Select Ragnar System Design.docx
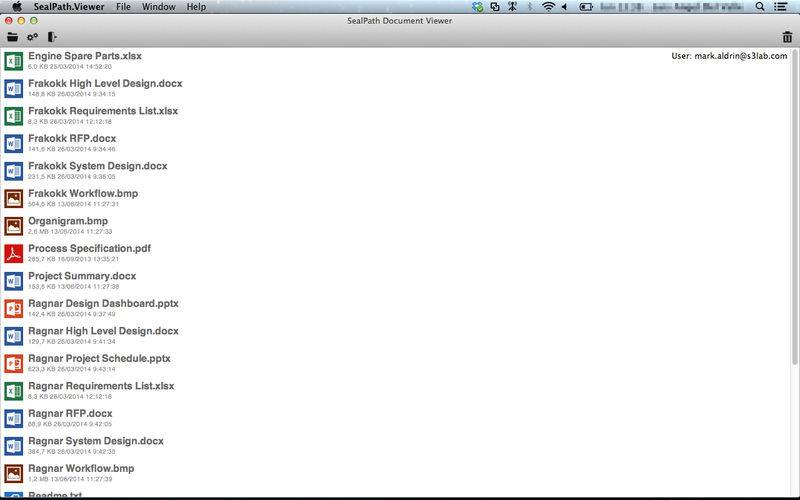 pyautogui.click(x=95, y=442)
